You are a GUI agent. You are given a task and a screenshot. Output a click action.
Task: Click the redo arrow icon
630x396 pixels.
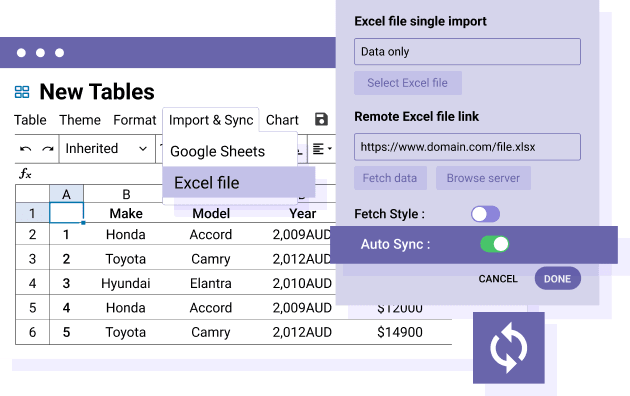click(x=48, y=149)
